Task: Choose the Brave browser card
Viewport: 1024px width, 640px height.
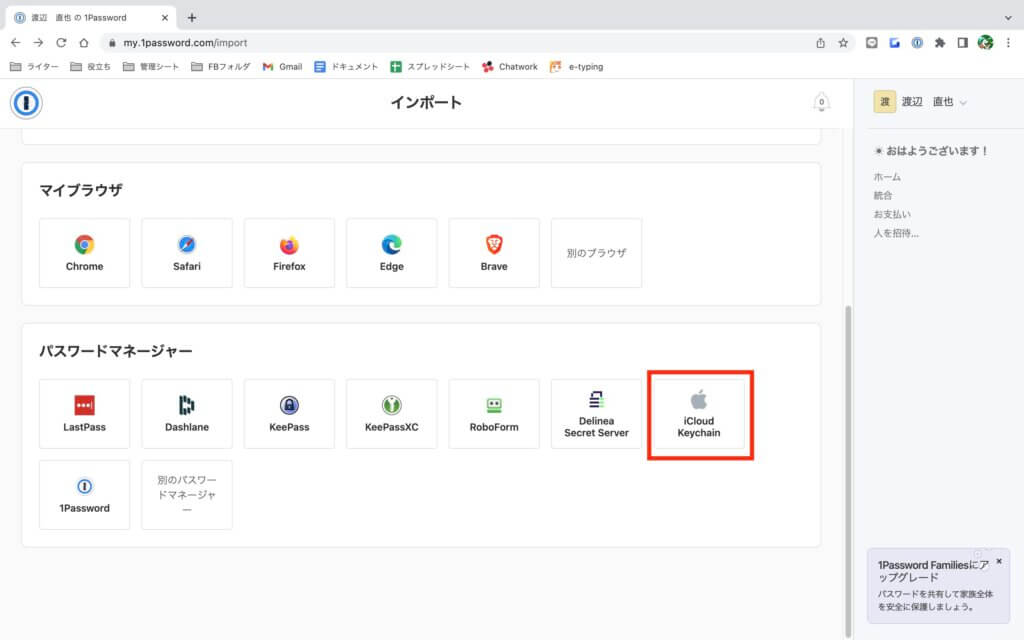Action: point(494,253)
